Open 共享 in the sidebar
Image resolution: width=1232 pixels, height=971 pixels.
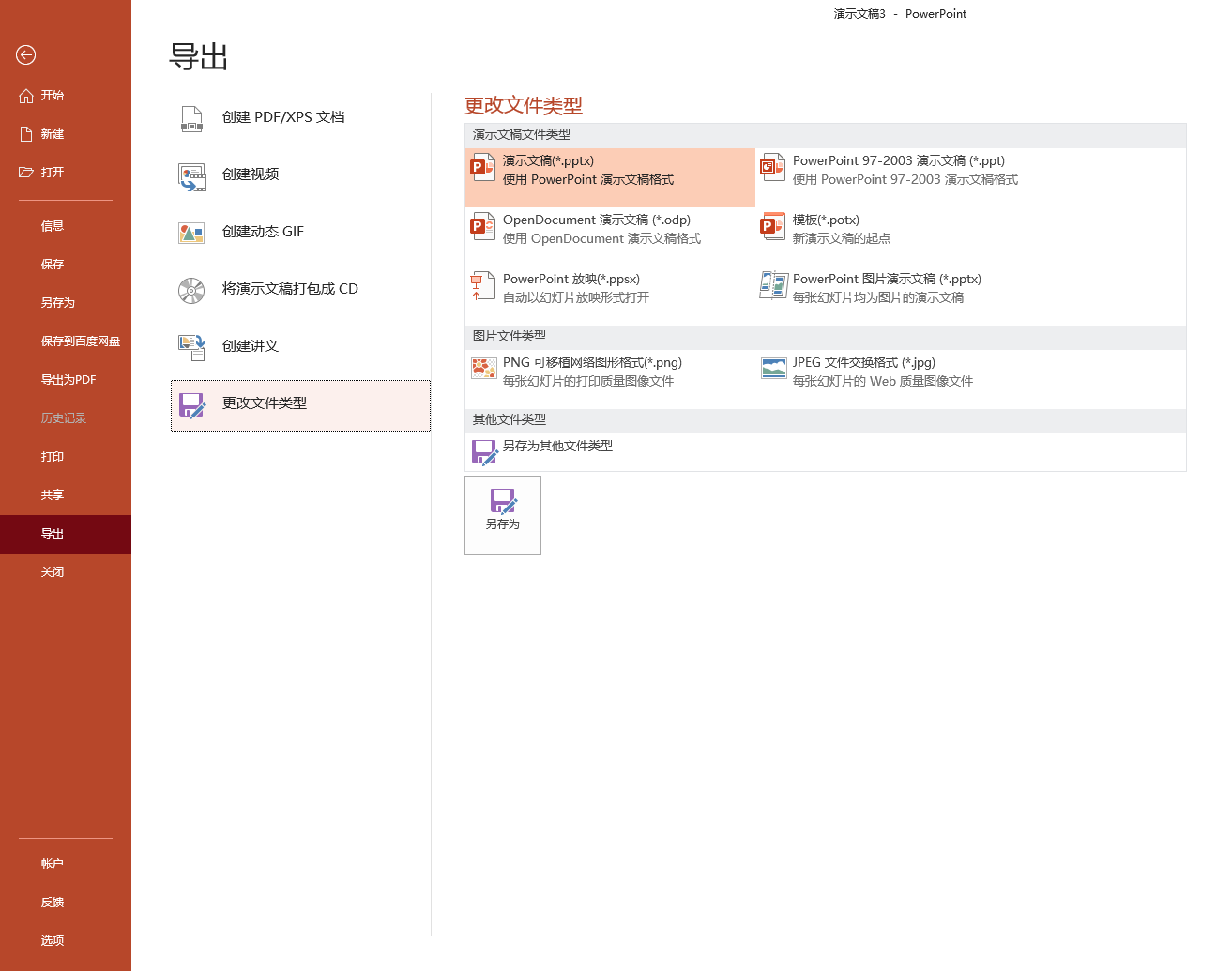66,495
